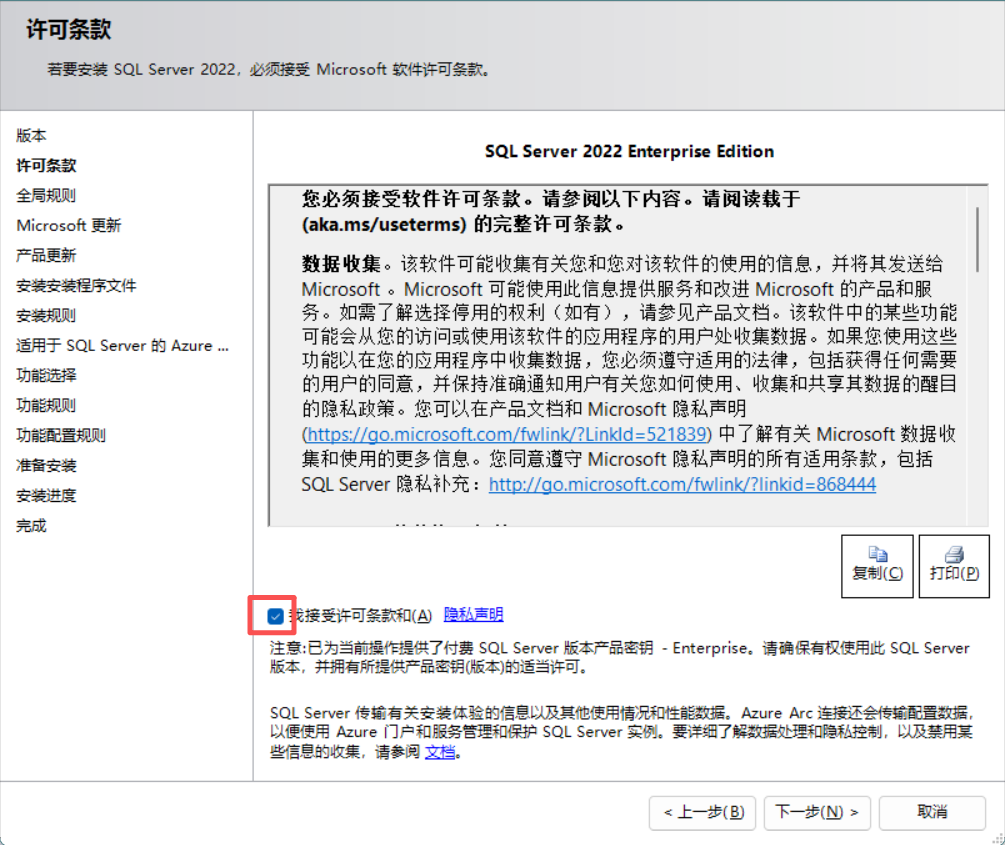
Task: Click the 注意:已为当前操作提供了付费 notice text
Action: point(619,657)
